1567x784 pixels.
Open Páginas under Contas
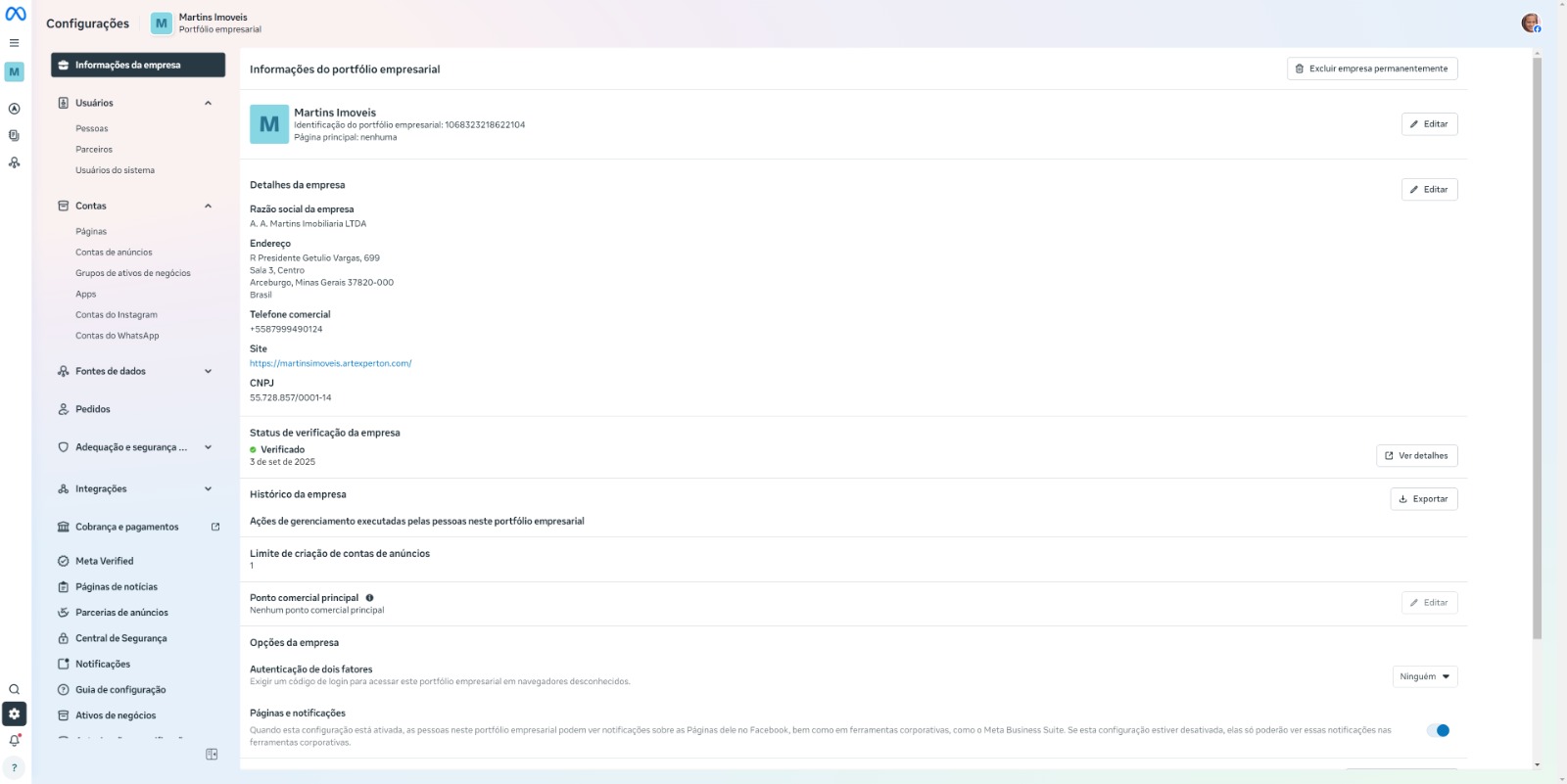(91, 232)
